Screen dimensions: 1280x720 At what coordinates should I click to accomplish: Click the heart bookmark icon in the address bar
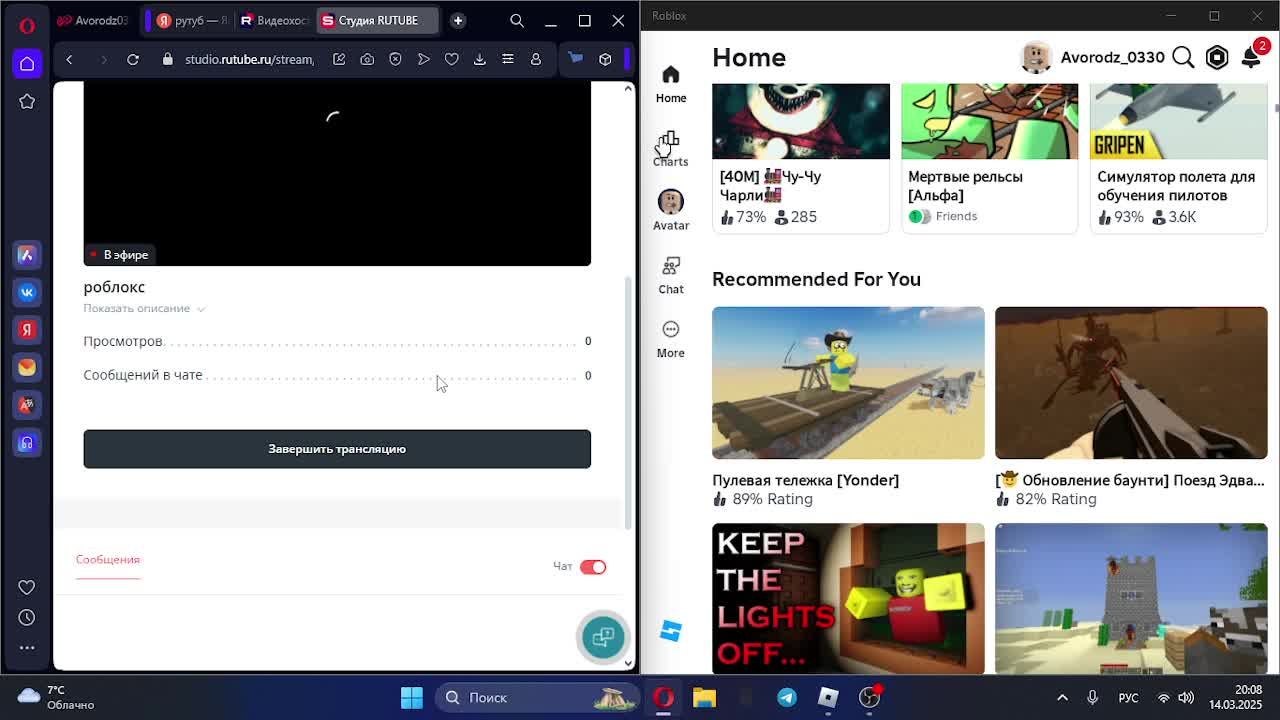pos(451,59)
